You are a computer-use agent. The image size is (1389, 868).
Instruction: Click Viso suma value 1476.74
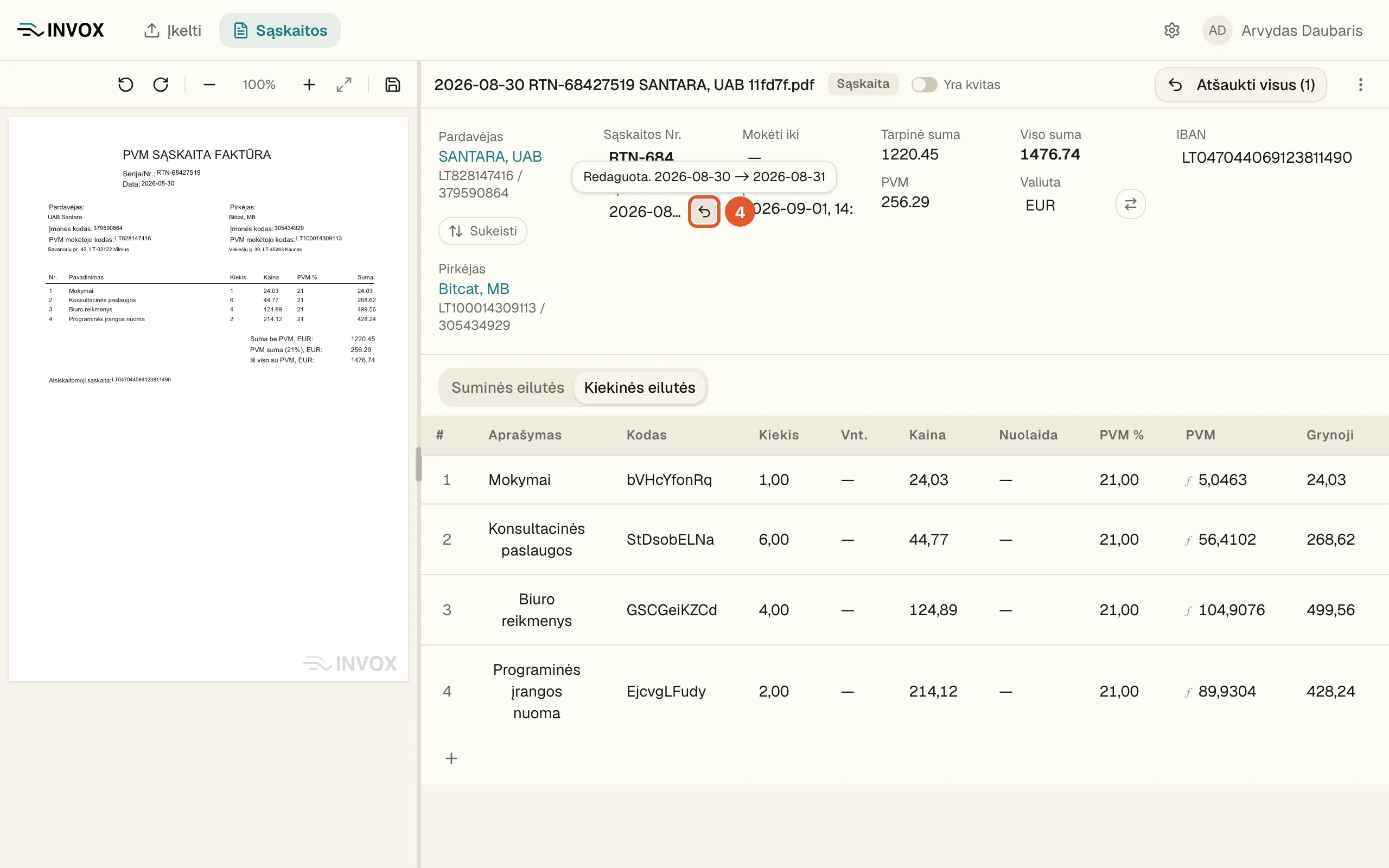[x=1050, y=154]
